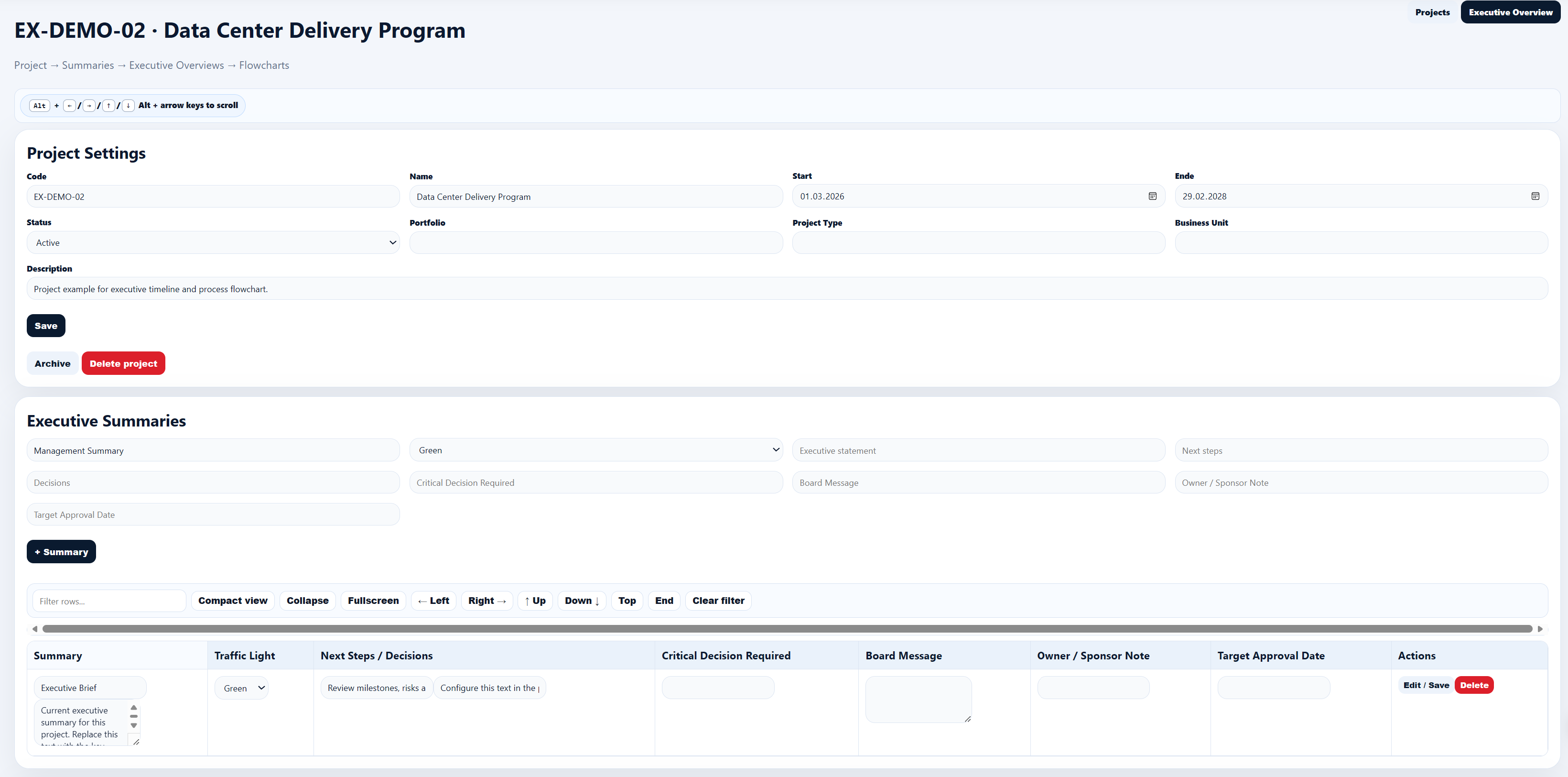Add a new summary with + Summary
The width and height of the screenshot is (1568, 777).
pos(62,552)
